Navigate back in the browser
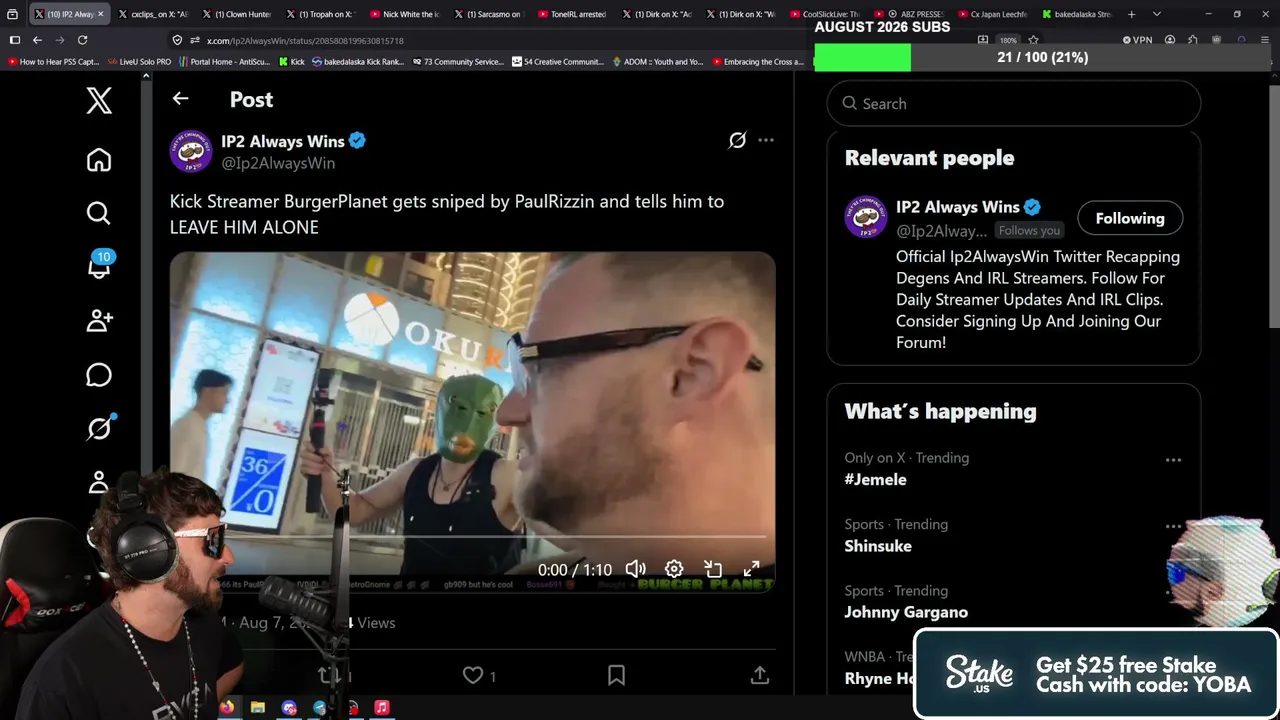The width and height of the screenshot is (1280, 720). pyautogui.click(x=37, y=40)
